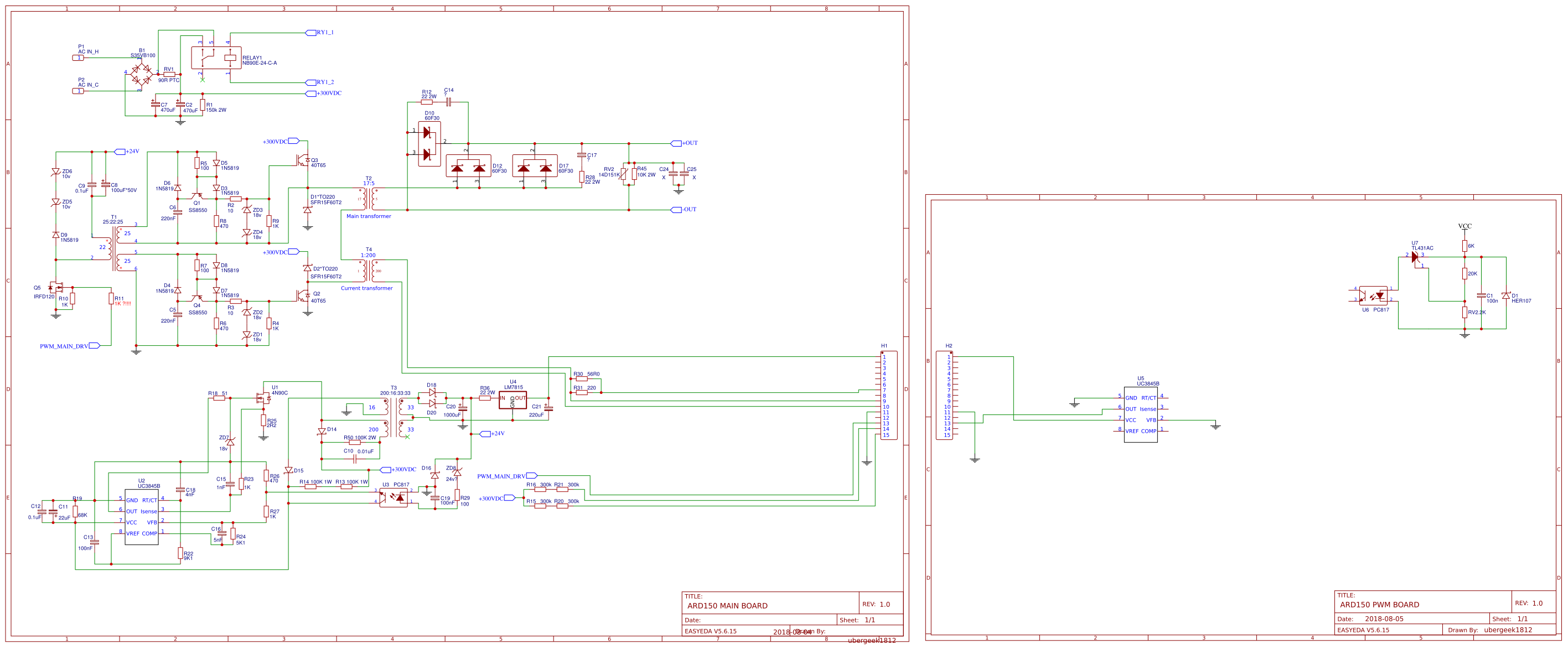This screenshot has height=650, width=1568.
Task: Click the P1 AC IN_H connector
Action: pos(79,58)
